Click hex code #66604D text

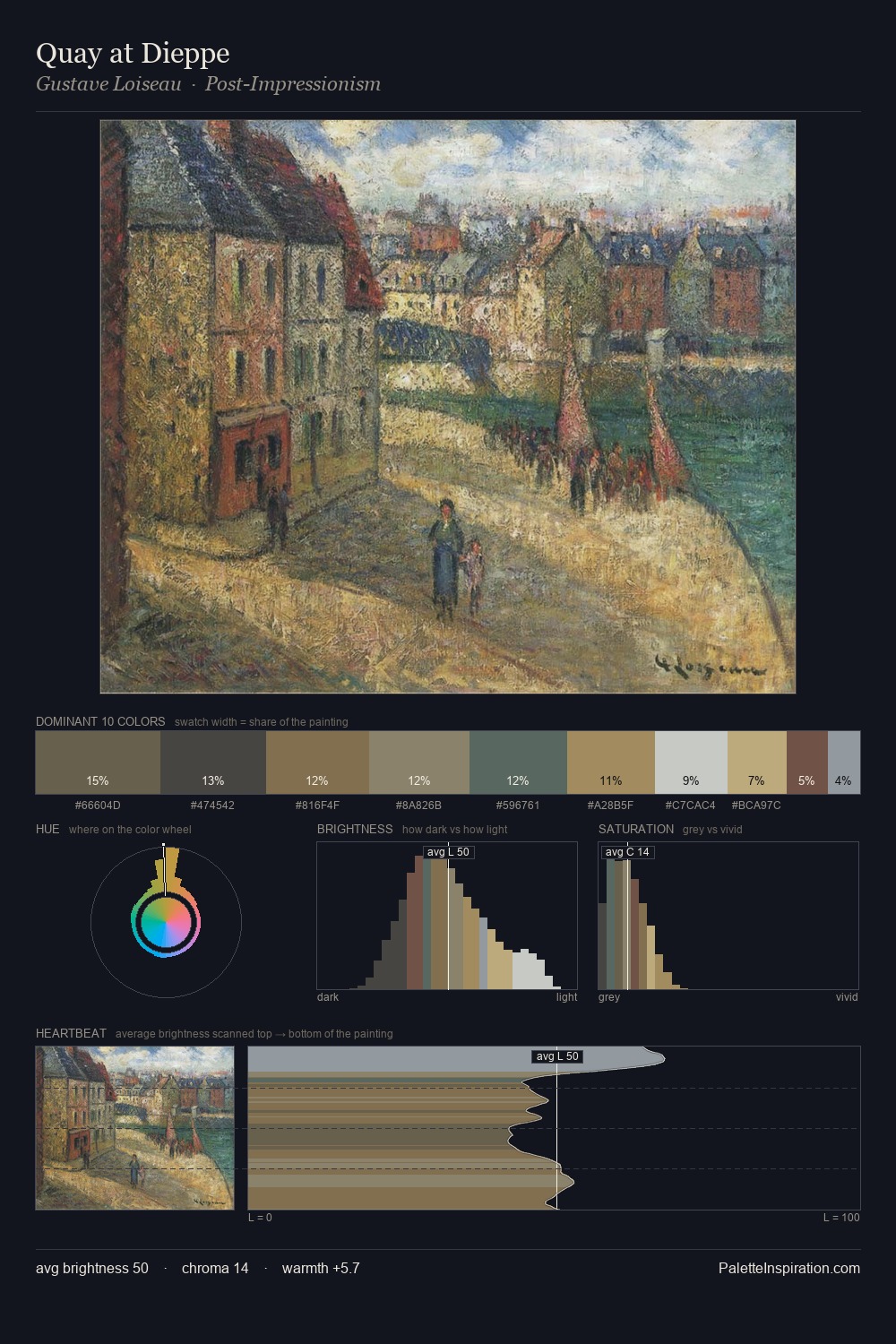point(98,805)
